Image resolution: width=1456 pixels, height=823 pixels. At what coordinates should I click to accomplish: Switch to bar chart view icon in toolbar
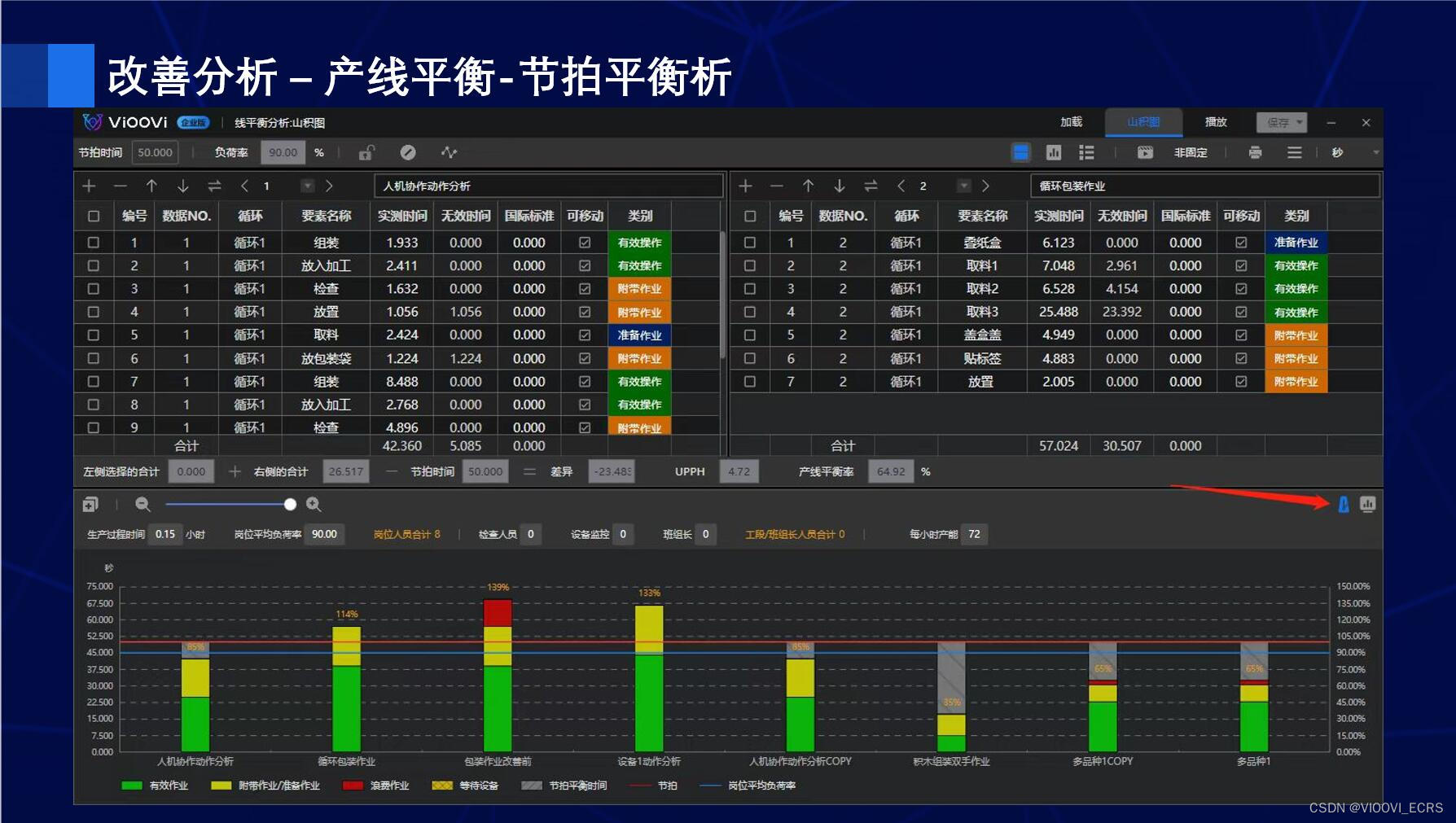[1054, 152]
